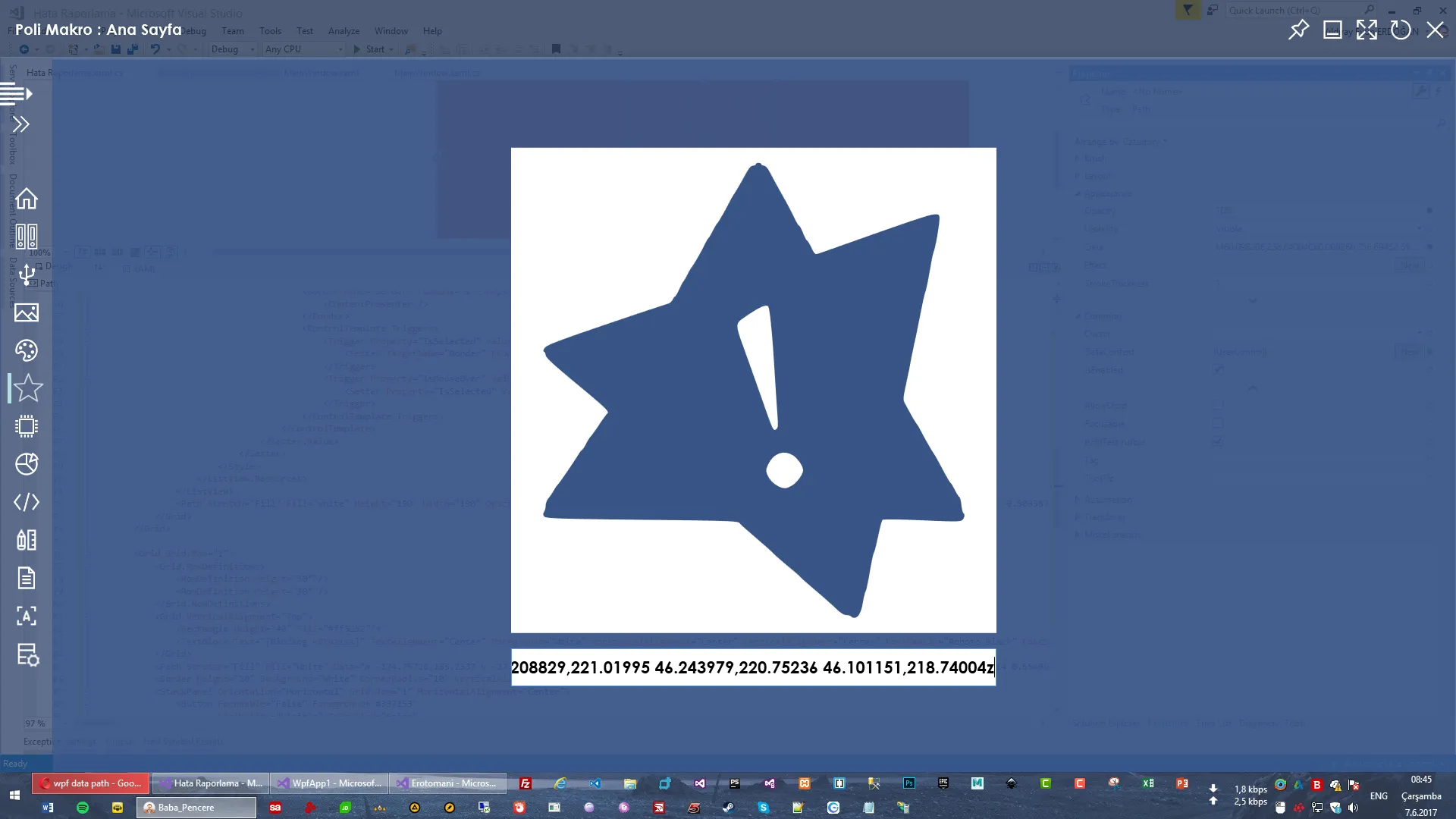
Task: Open the document page icon
Action: point(27,578)
